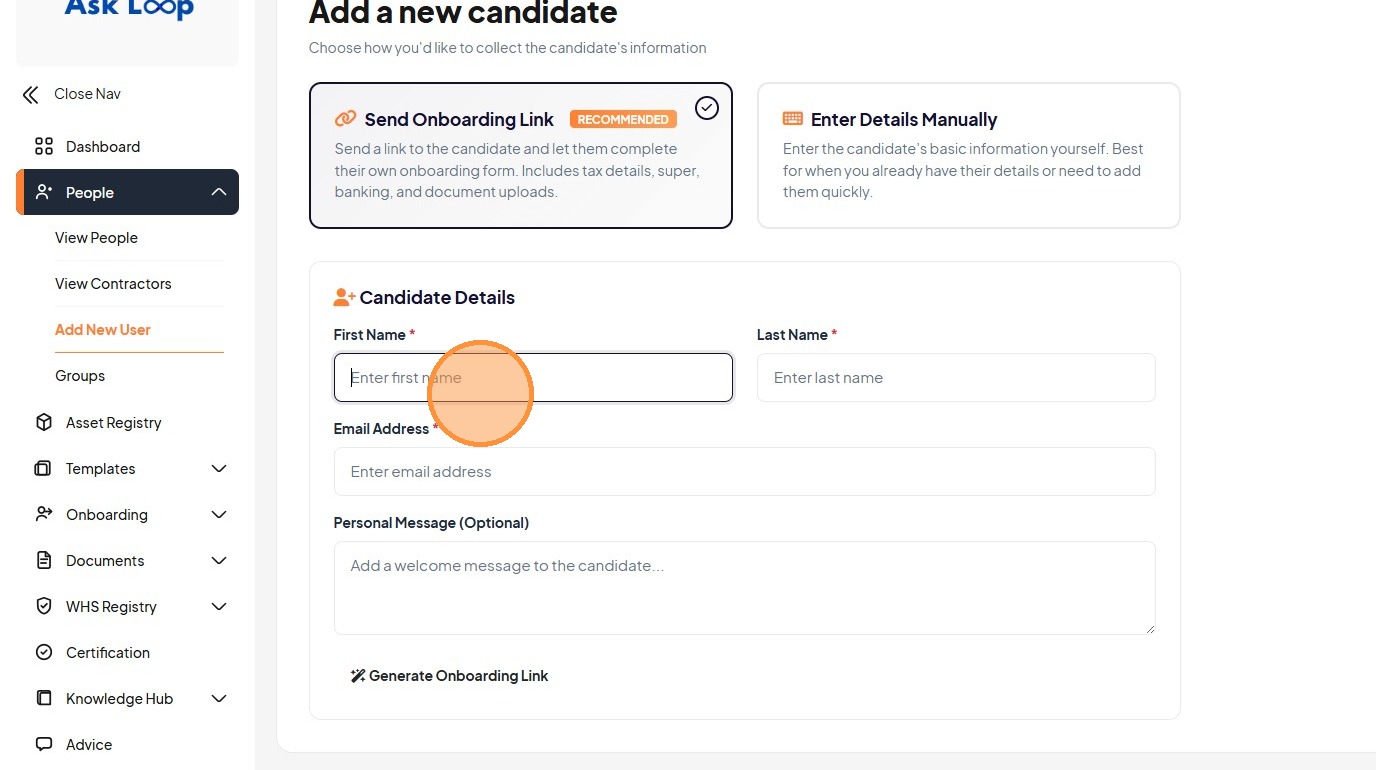This screenshot has height=770, width=1376.
Task: Collapse the People menu chevron
Action: pos(219,193)
